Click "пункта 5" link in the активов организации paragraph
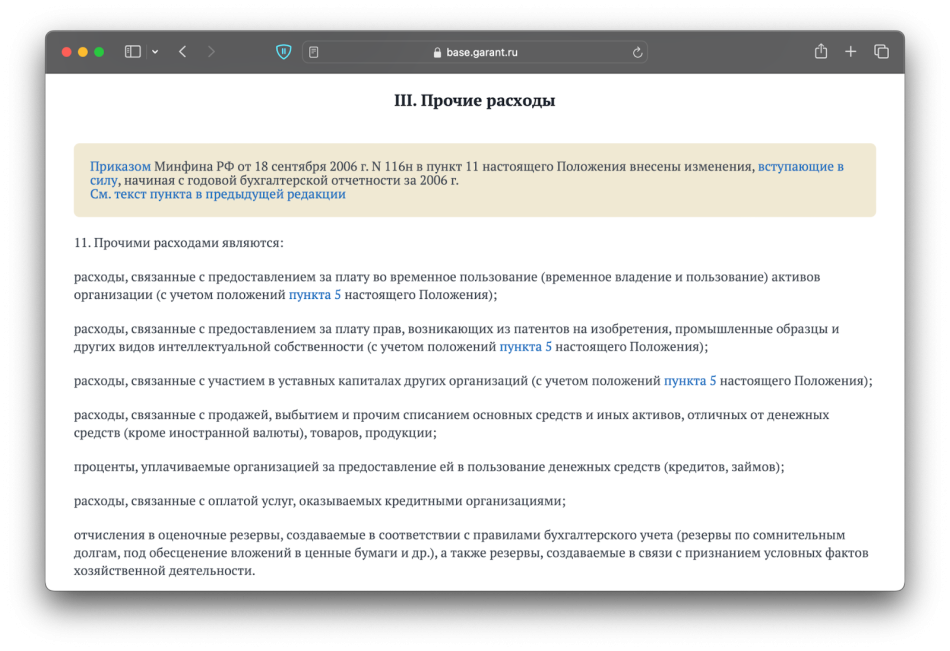 click(x=314, y=295)
